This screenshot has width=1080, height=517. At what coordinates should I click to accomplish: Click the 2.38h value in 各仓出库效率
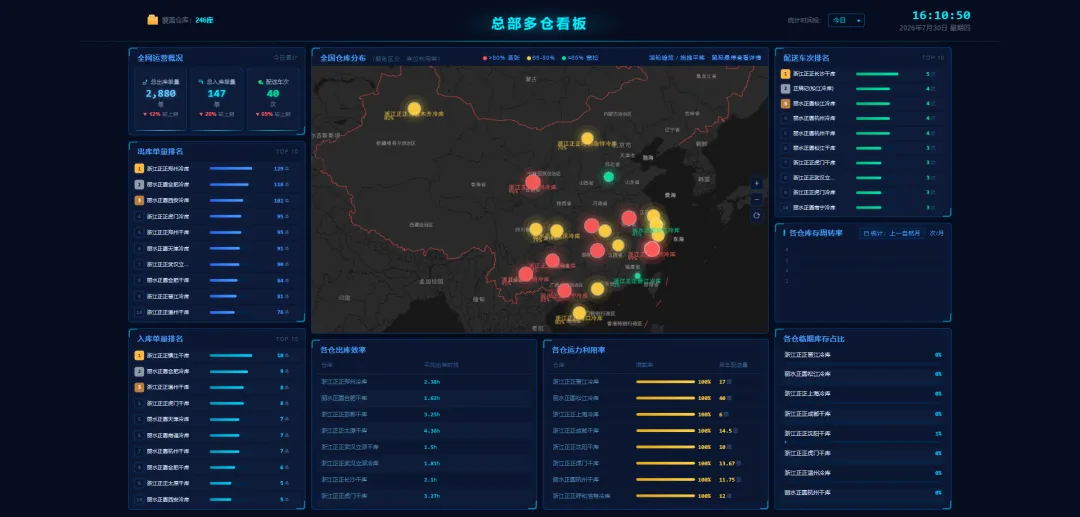pyautogui.click(x=432, y=381)
